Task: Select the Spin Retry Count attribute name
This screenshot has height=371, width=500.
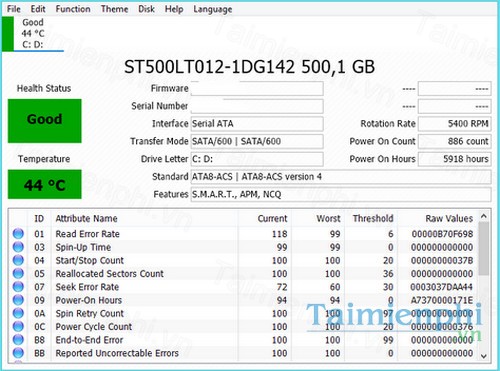Action: tap(89, 314)
